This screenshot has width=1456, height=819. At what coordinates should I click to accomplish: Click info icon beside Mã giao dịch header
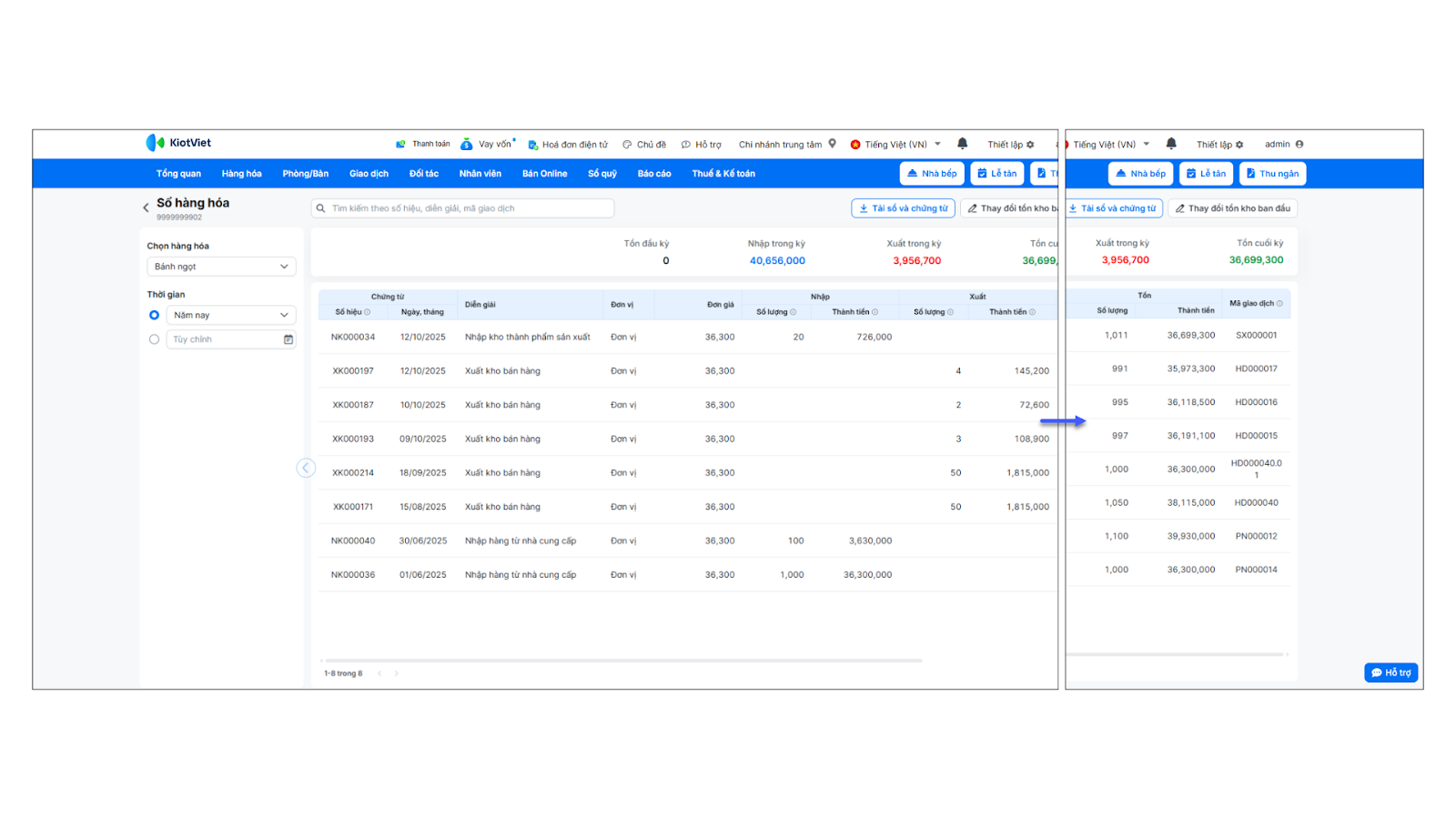[x=1279, y=304]
